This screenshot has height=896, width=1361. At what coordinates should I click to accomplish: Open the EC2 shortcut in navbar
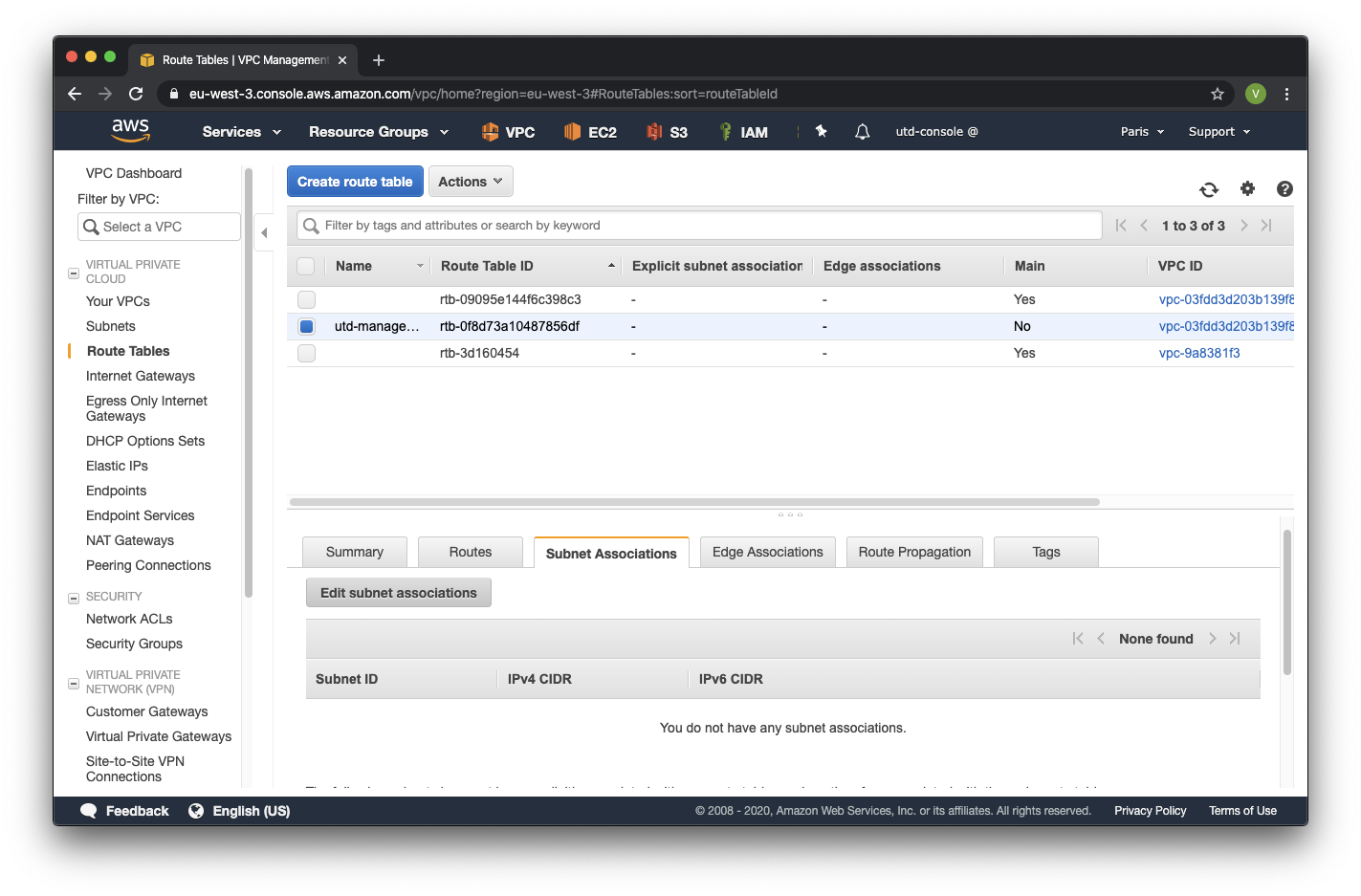pos(590,132)
